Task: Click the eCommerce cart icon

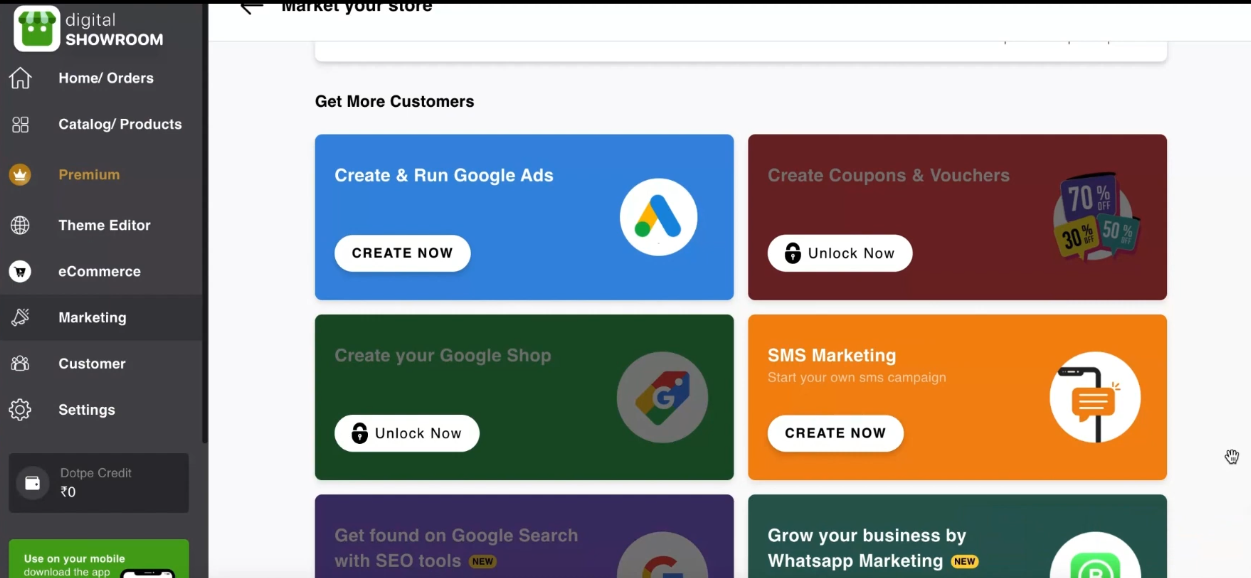Action: (20, 271)
